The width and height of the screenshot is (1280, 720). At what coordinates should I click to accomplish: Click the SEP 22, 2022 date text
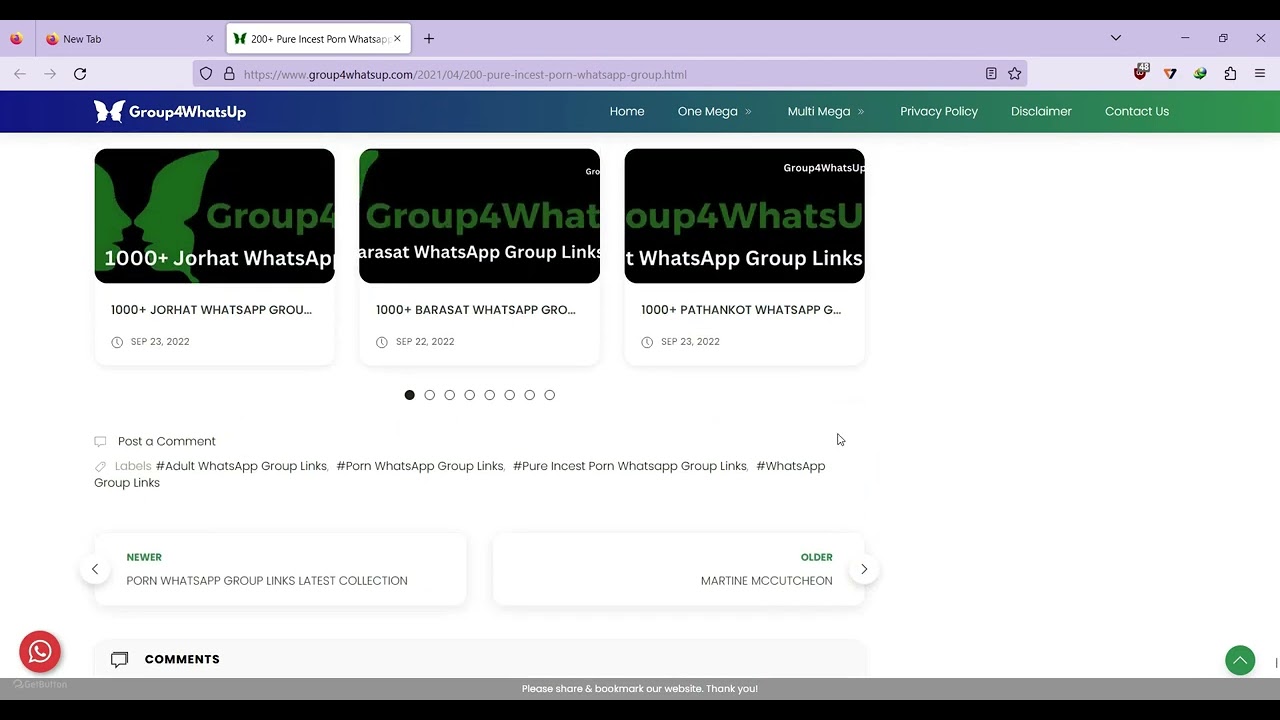pyautogui.click(x=425, y=342)
